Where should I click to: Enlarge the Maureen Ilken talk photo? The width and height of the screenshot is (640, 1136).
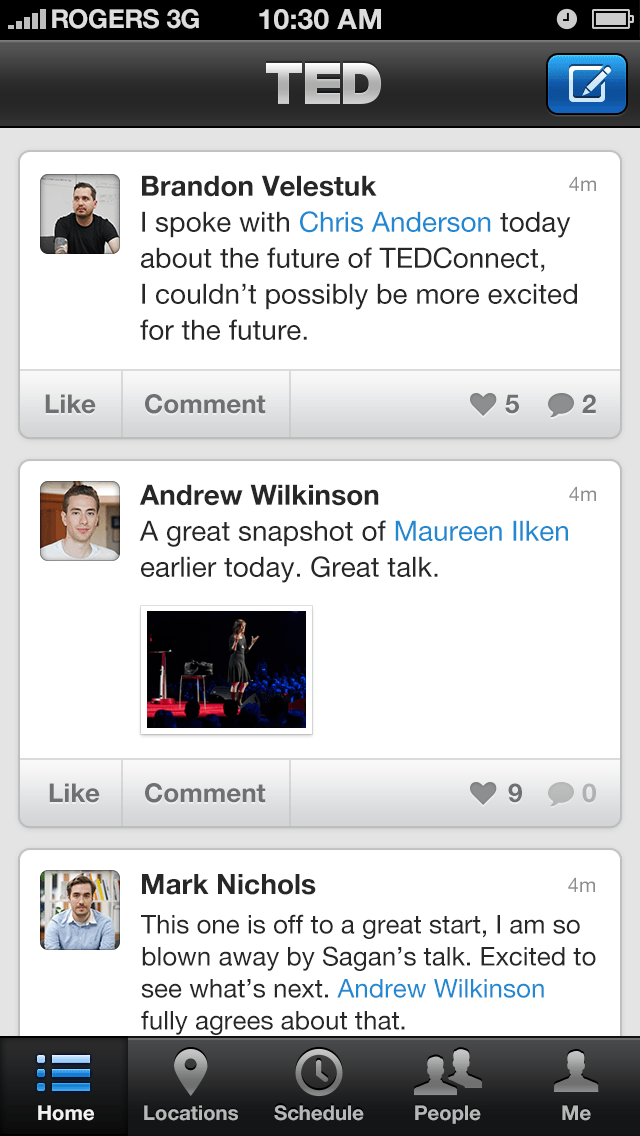227,670
